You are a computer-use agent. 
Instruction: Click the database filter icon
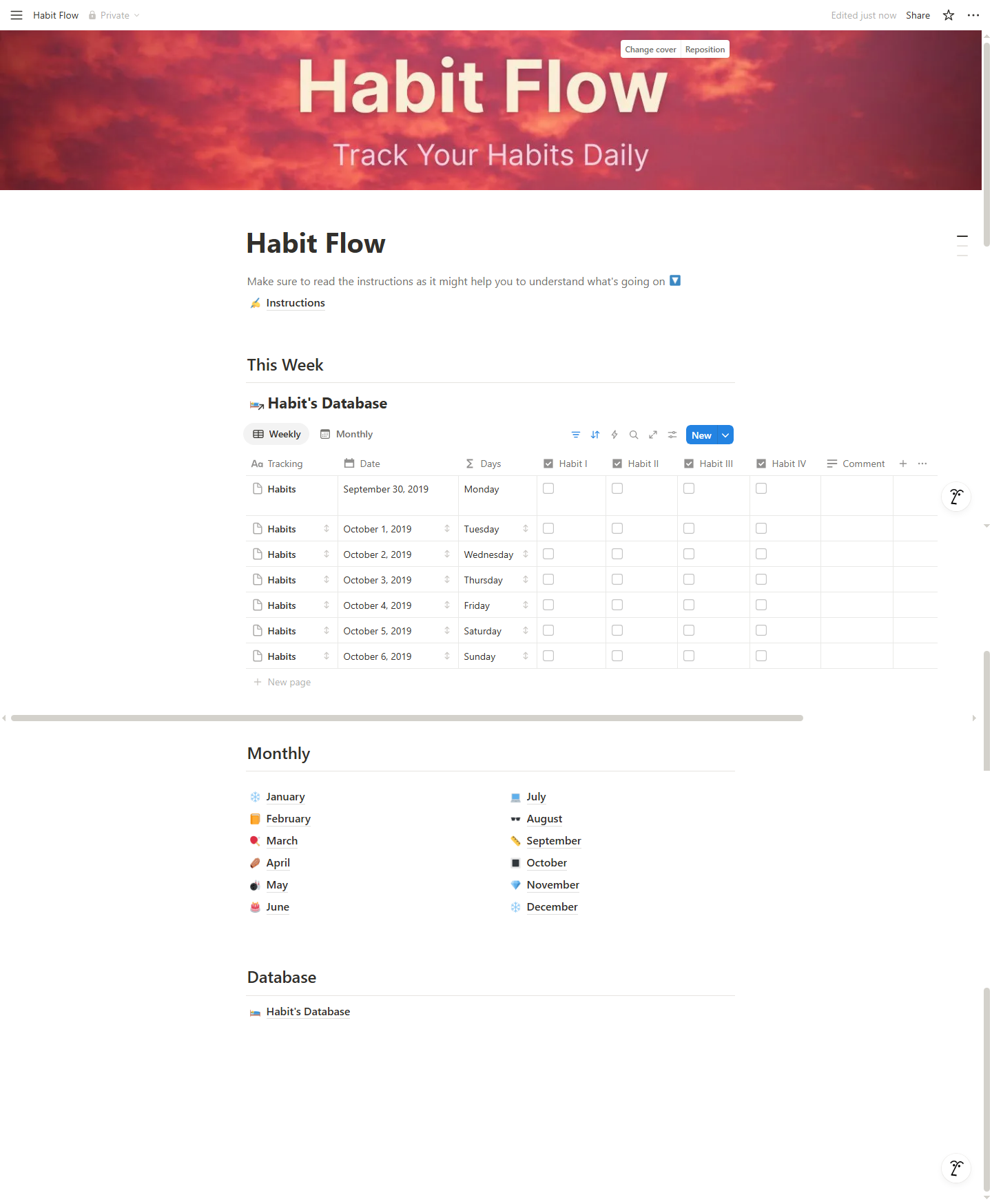pos(576,435)
